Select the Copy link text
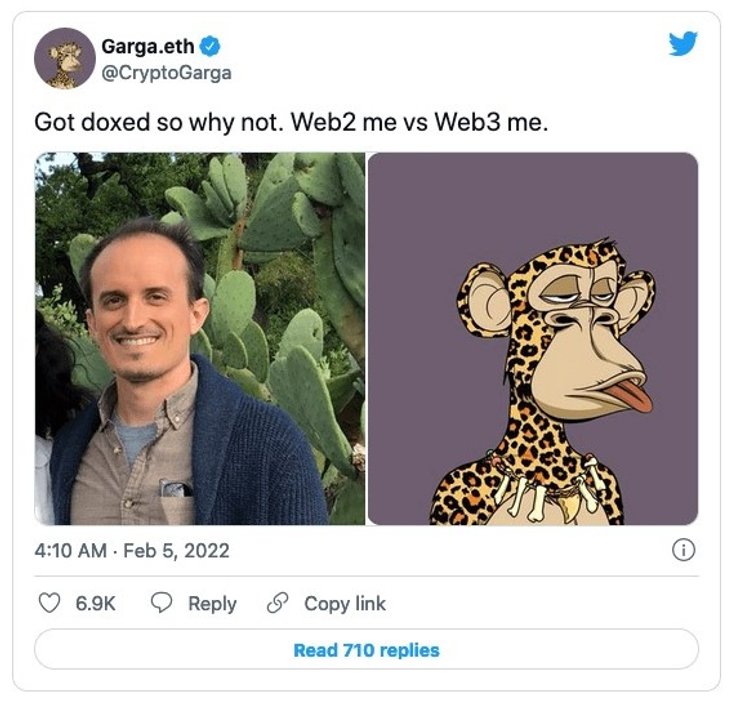The height and width of the screenshot is (704, 740). [344, 603]
